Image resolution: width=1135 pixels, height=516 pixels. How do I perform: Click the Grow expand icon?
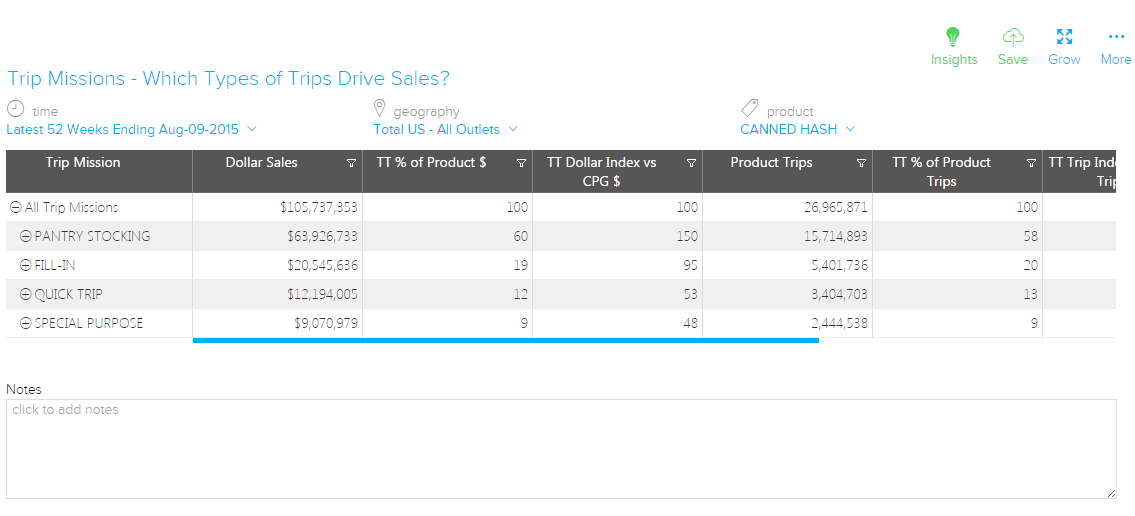click(1064, 37)
